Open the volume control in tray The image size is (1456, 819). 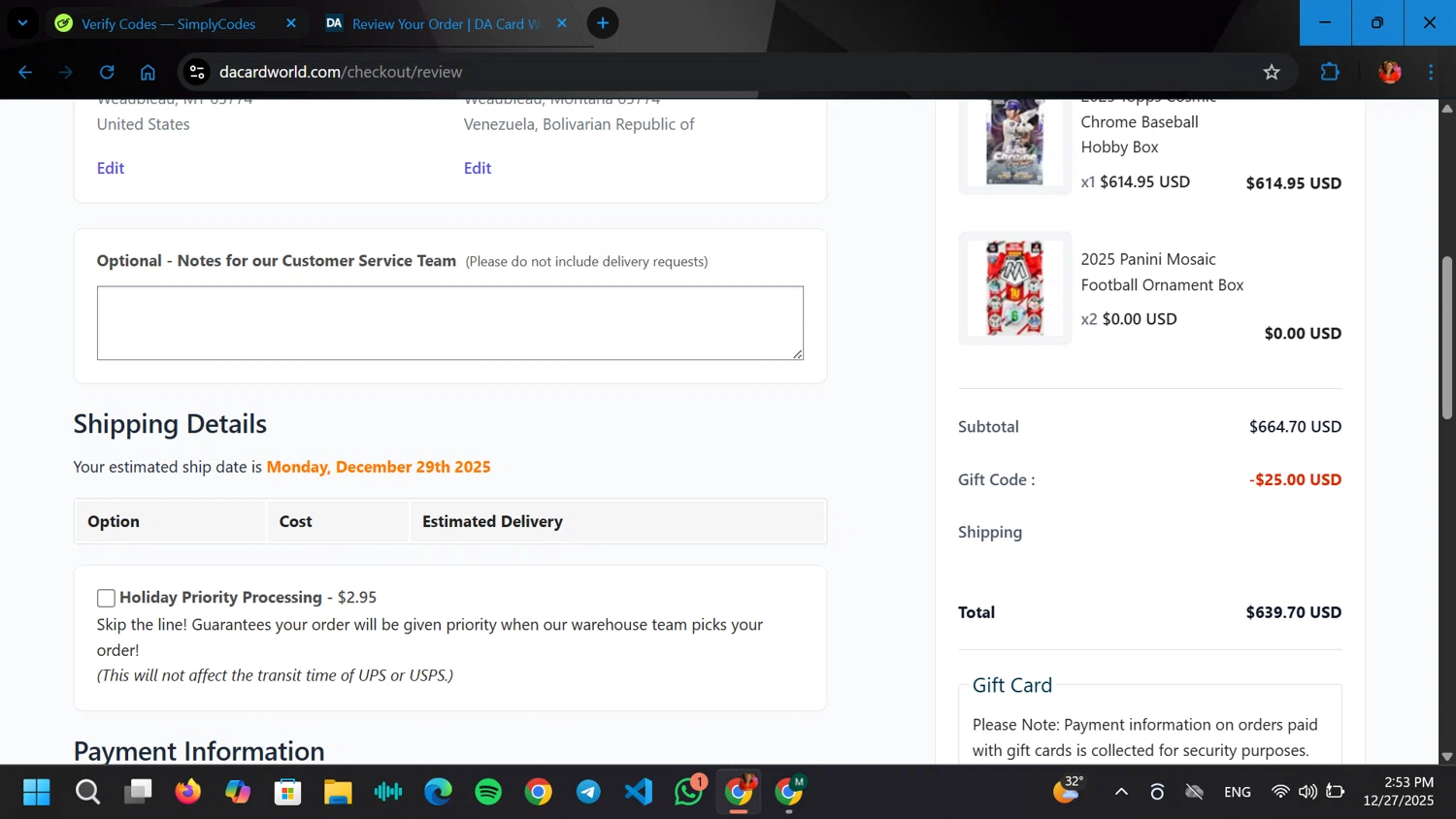click(1307, 792)
